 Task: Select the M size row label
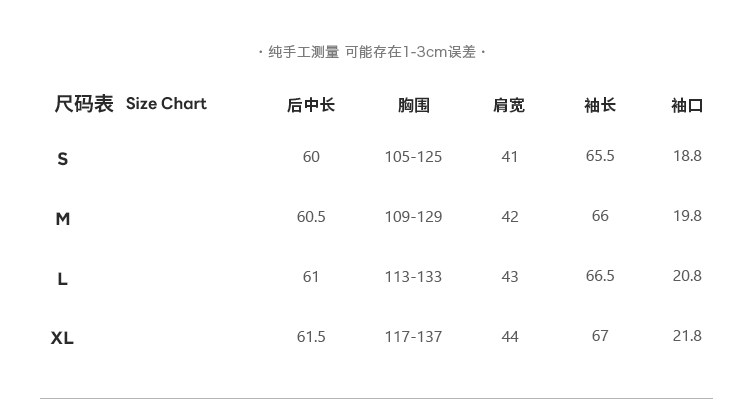point(63,219)
